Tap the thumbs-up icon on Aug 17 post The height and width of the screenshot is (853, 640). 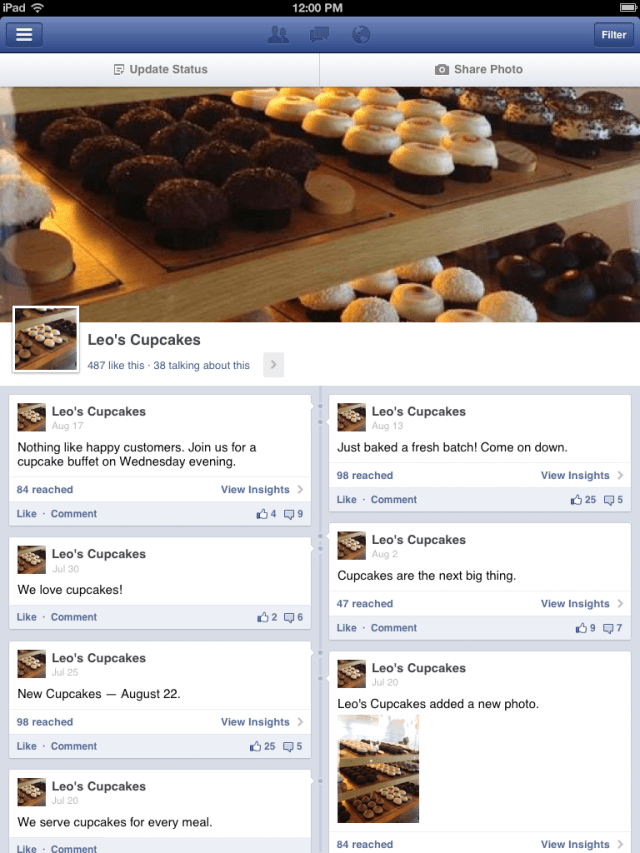(262, 514)
